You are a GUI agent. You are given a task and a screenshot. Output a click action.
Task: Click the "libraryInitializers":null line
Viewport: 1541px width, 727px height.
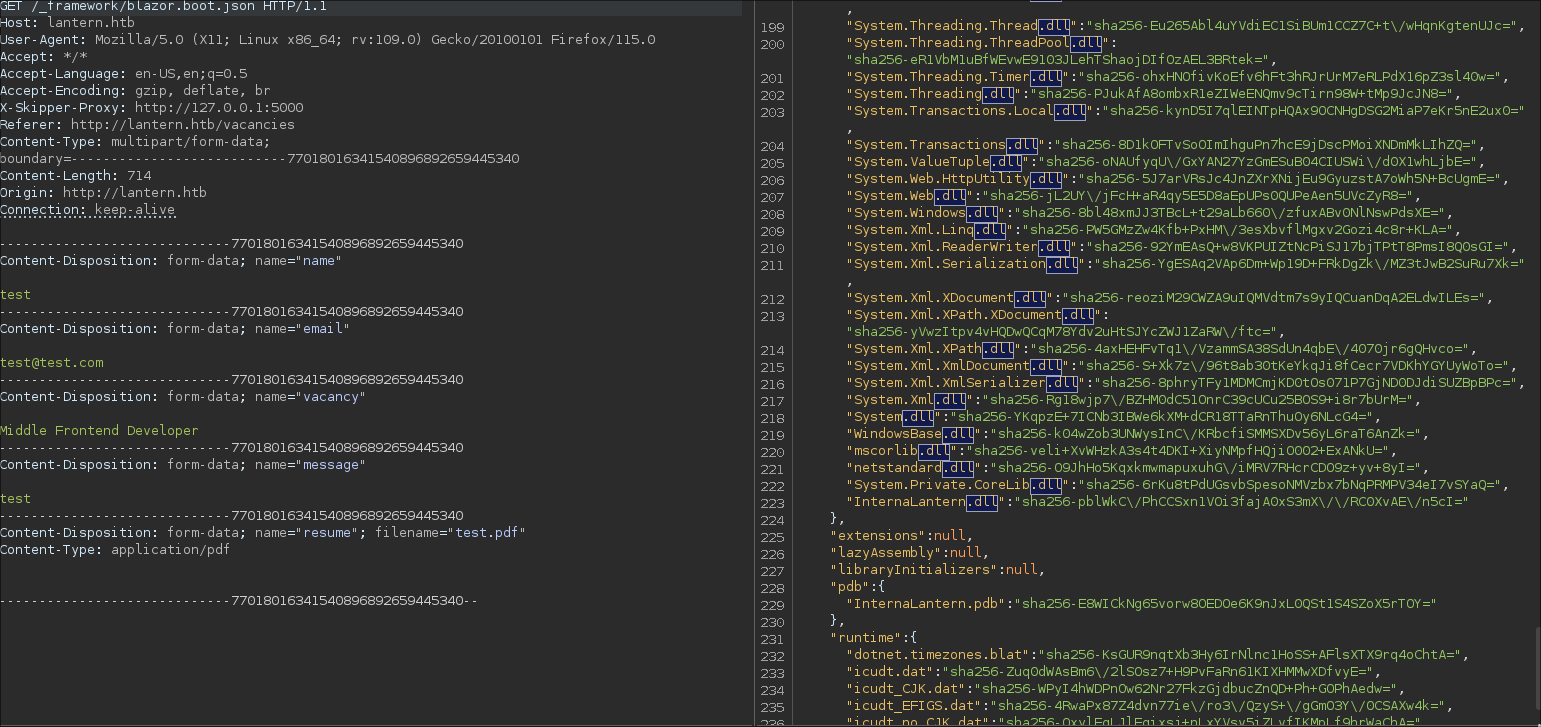(936, 570)
